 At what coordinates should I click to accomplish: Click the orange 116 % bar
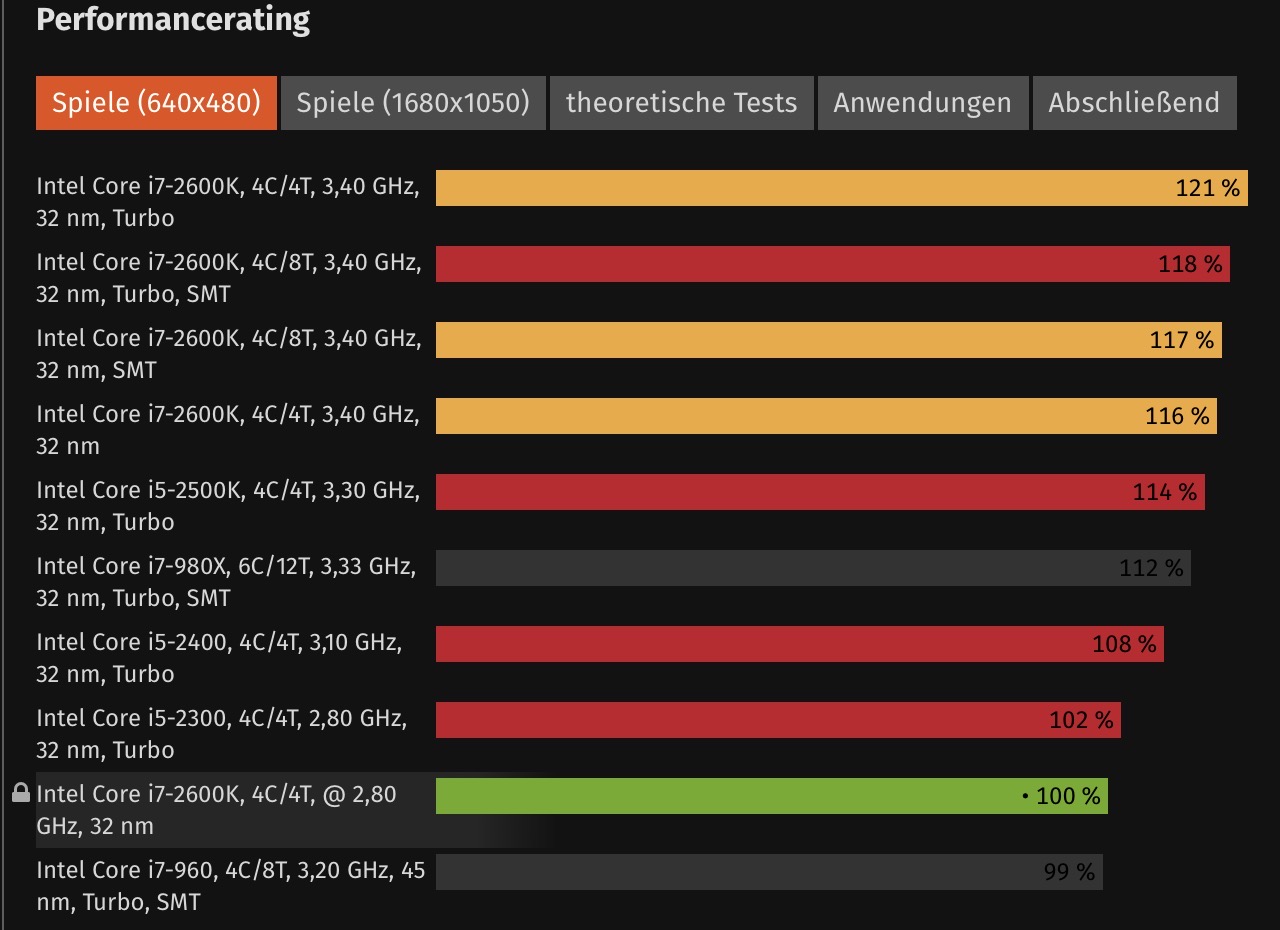pyautogui.click(x=826, y=416)
